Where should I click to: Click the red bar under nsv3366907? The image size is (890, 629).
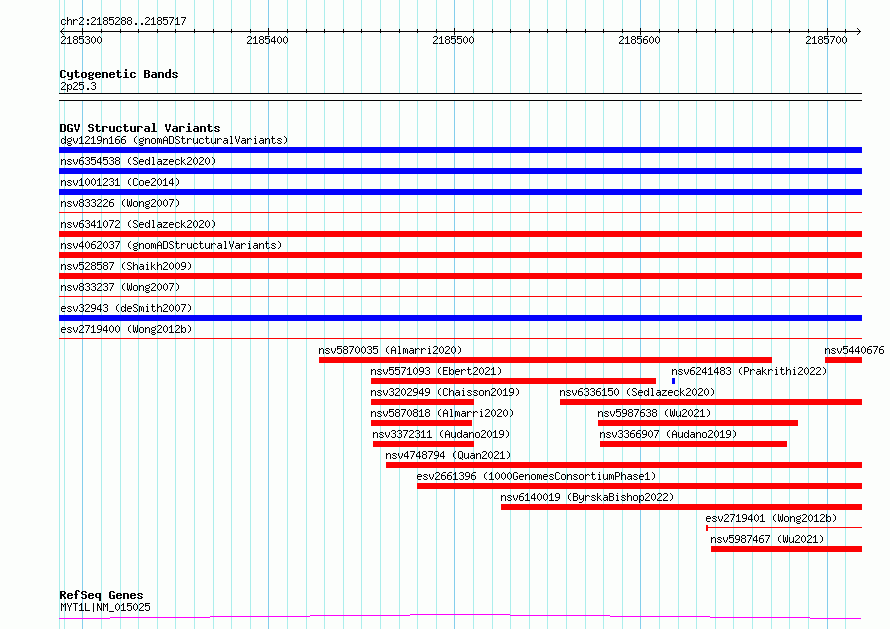(x=693, y=445)
